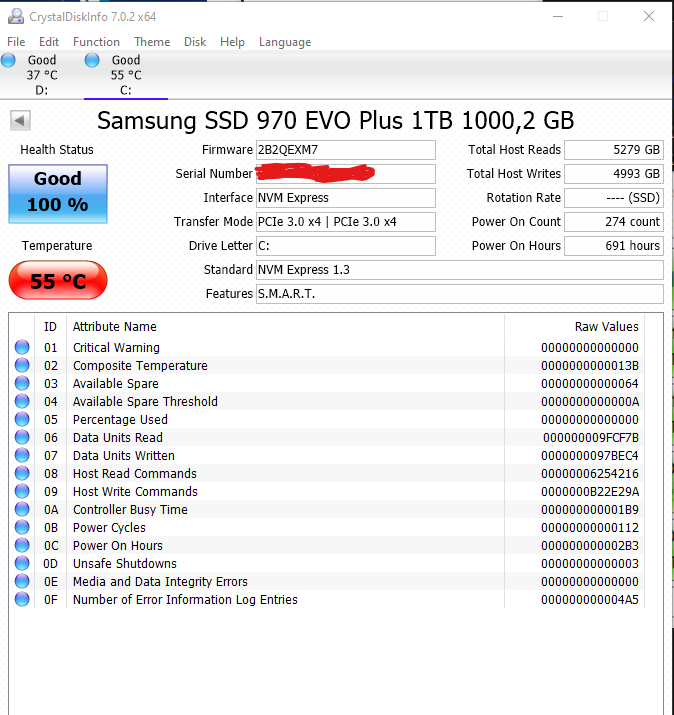
Task: Click the Features field S.M.A.R.T.
Action: pyautogui.click(x=460, y=294)
